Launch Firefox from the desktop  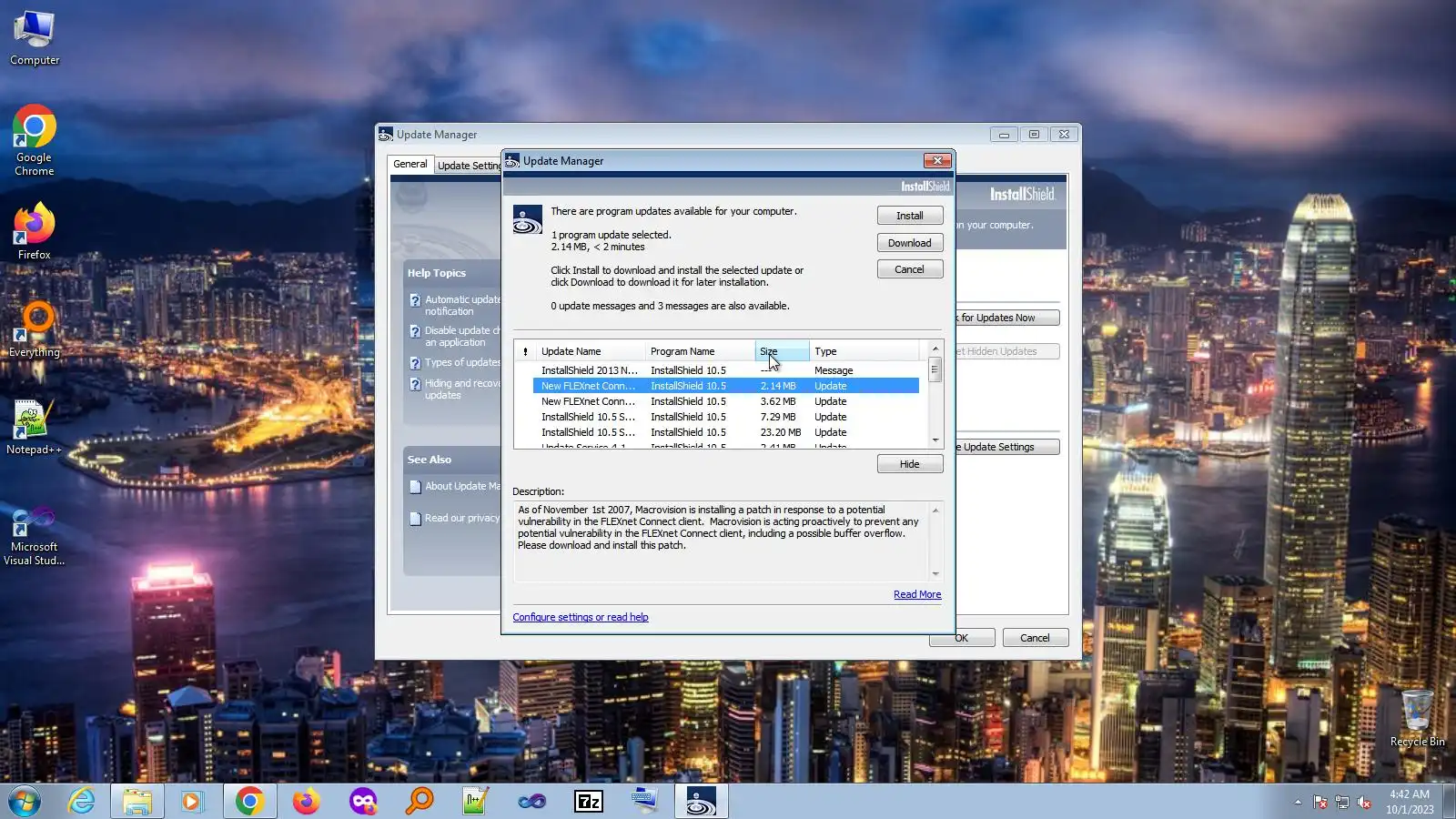(x=35, y=231)
